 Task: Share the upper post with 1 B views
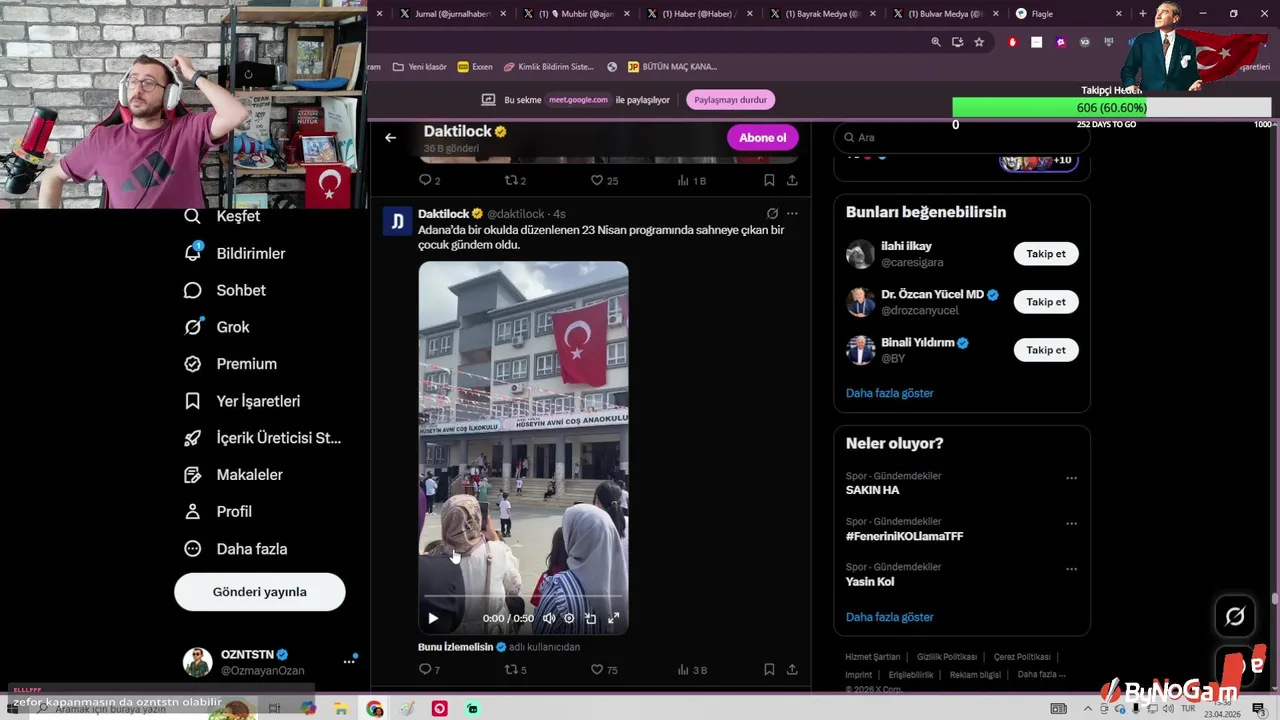pyautogui.click(x=792, y=180)
